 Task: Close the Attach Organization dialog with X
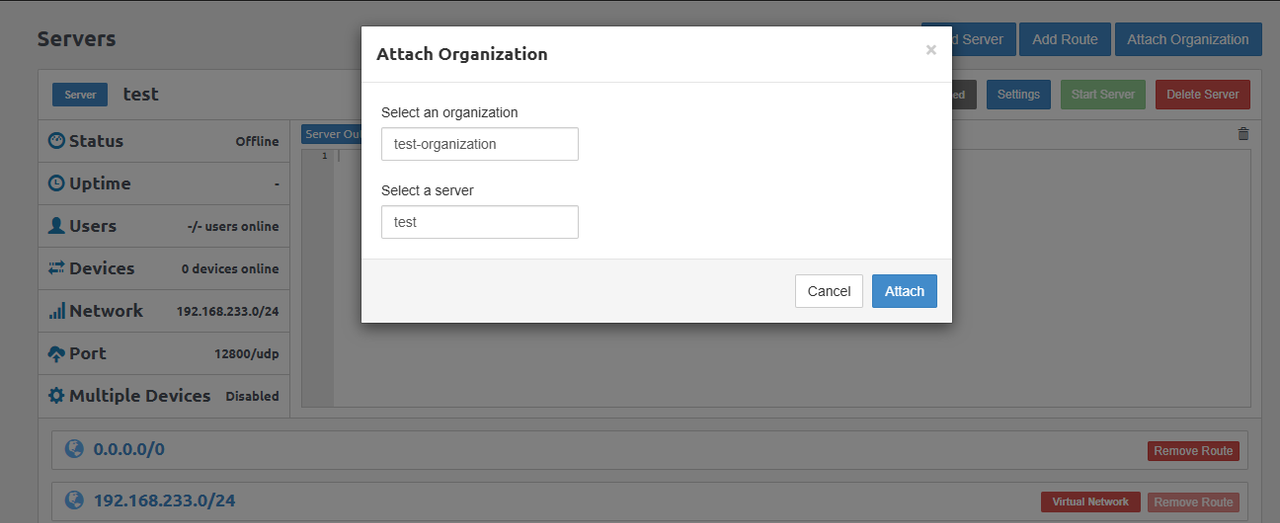931,50
